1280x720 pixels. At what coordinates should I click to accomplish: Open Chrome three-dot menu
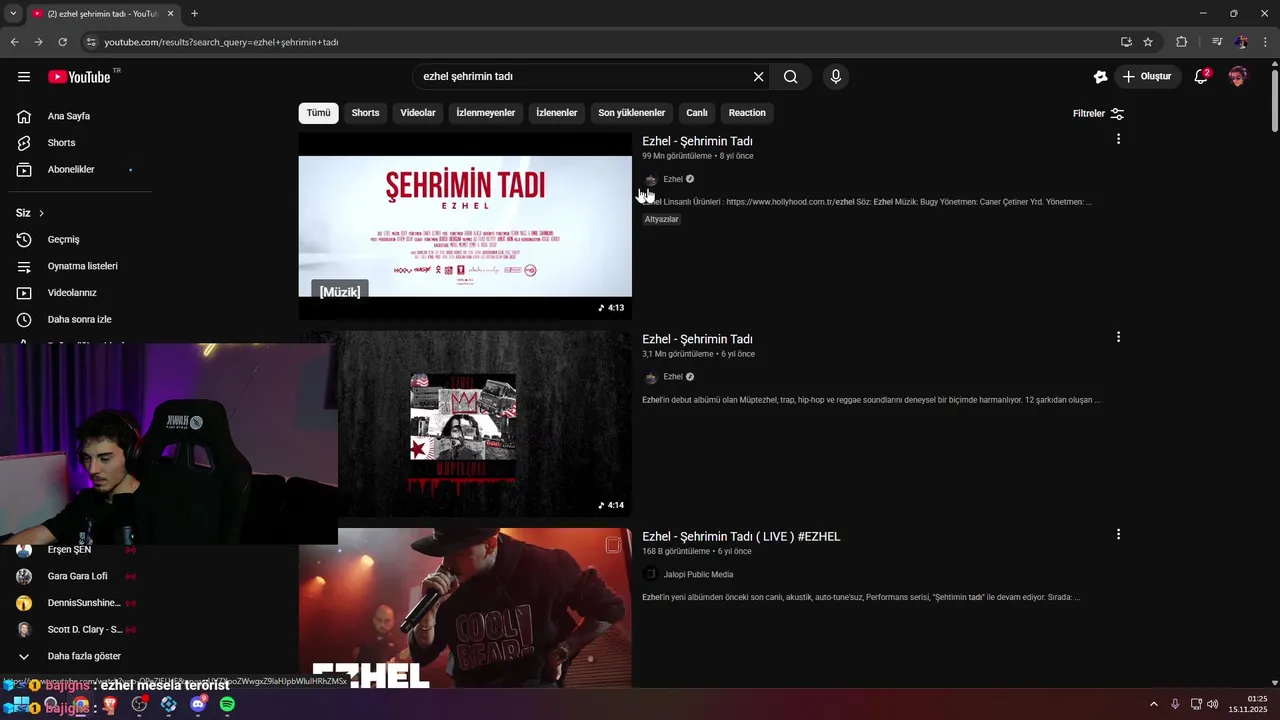click(1265, 42)
